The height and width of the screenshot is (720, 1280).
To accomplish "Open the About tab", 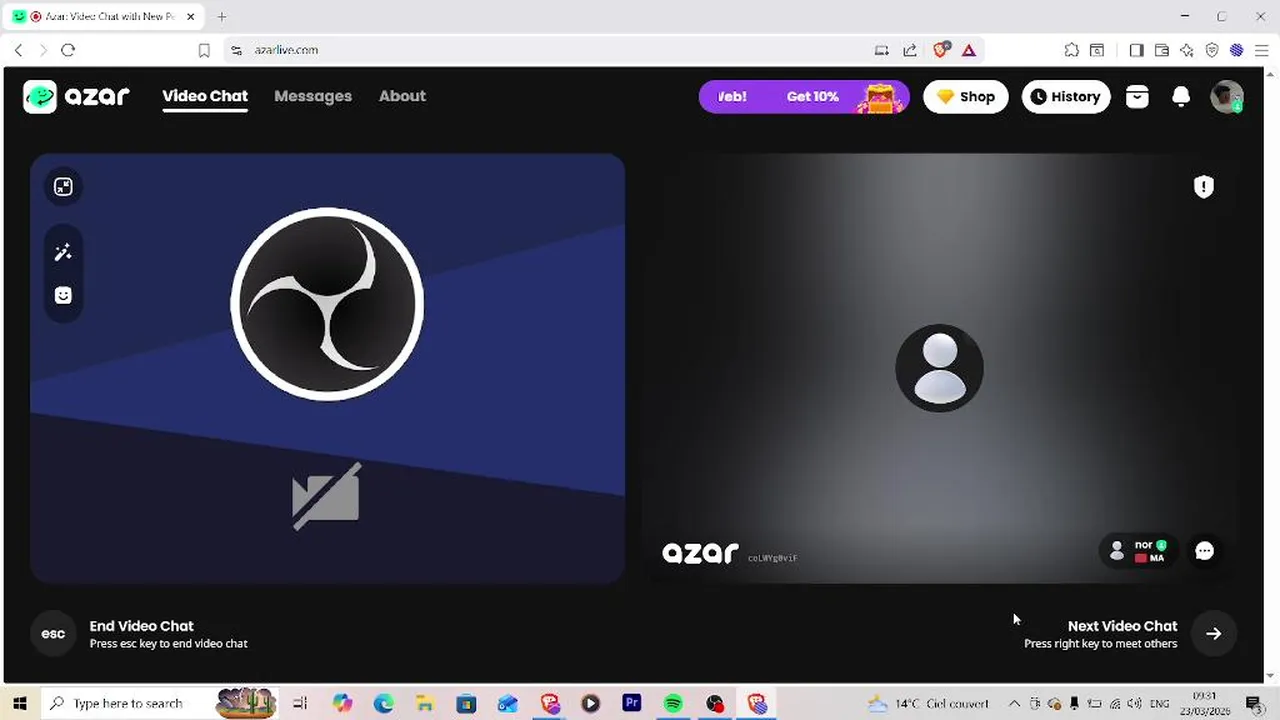I will (402, 96).
